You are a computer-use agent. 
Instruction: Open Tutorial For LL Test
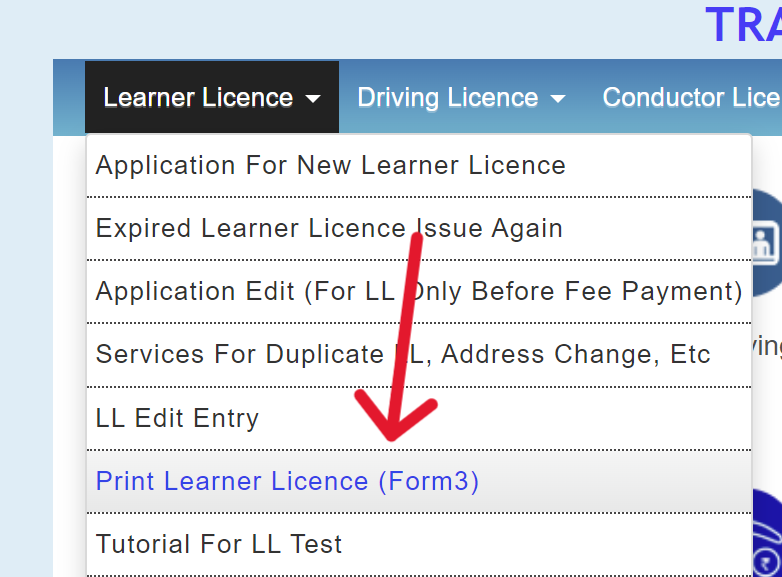(x=419, y=545)
